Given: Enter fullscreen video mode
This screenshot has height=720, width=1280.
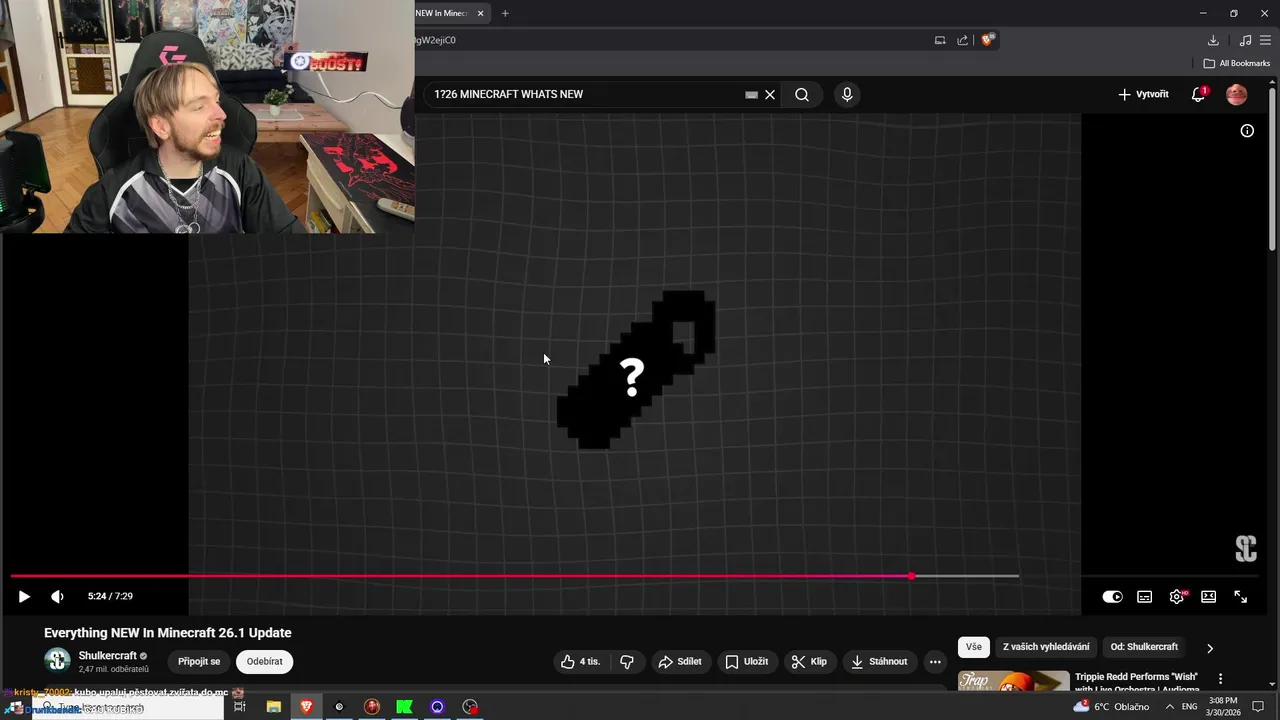Looking at the screenshot, I should click(x=1240, y=597).
